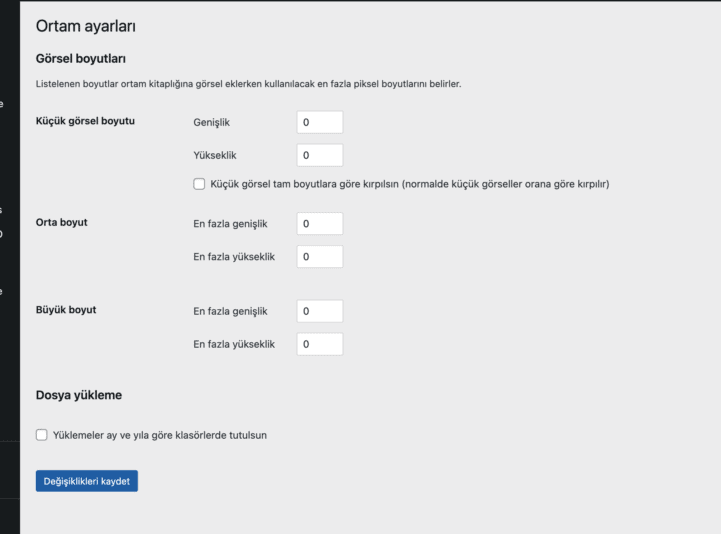Click the Küçük görsel boyutu Yükseklik field

pos(320,155)
